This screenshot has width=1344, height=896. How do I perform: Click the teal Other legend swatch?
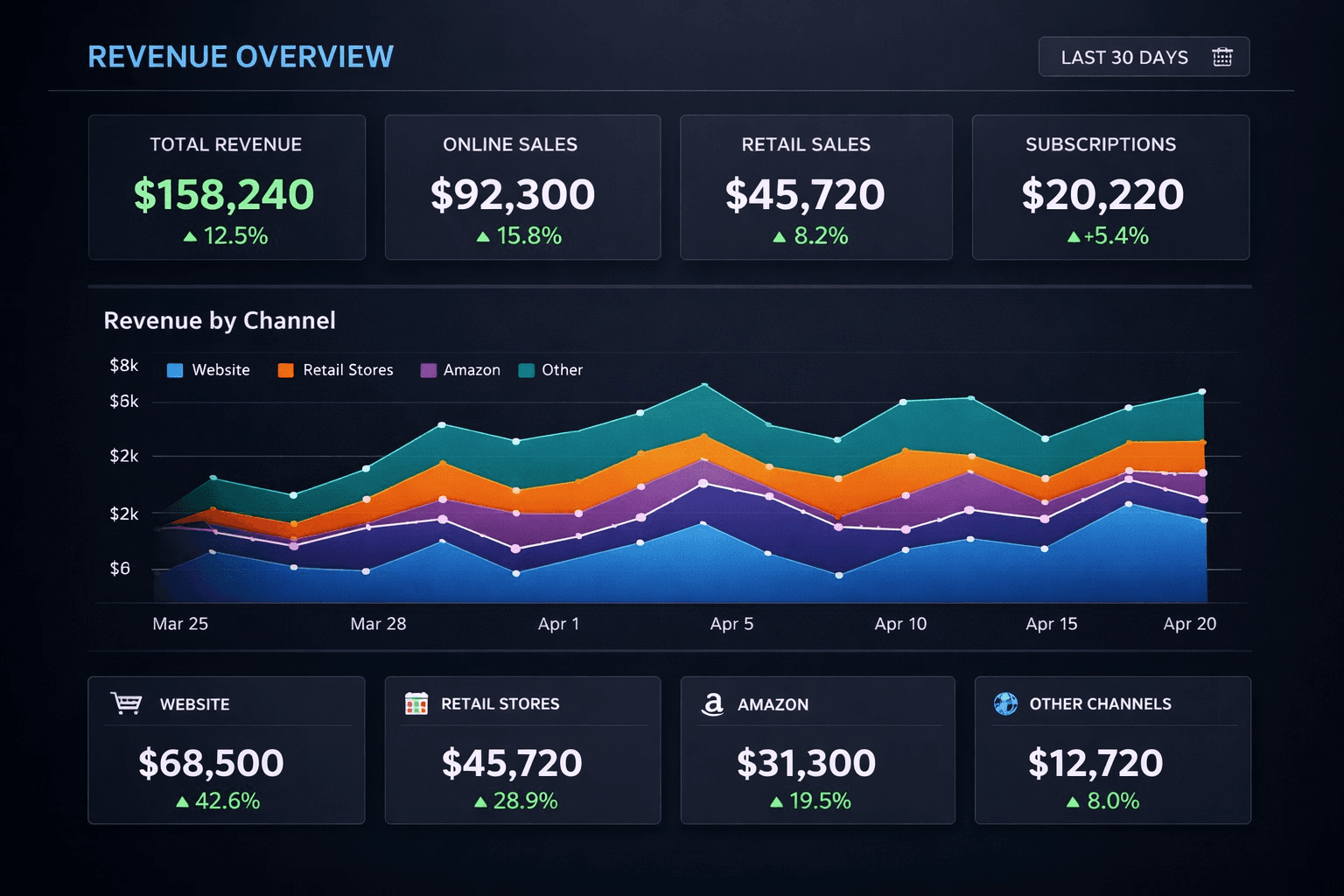527,370
